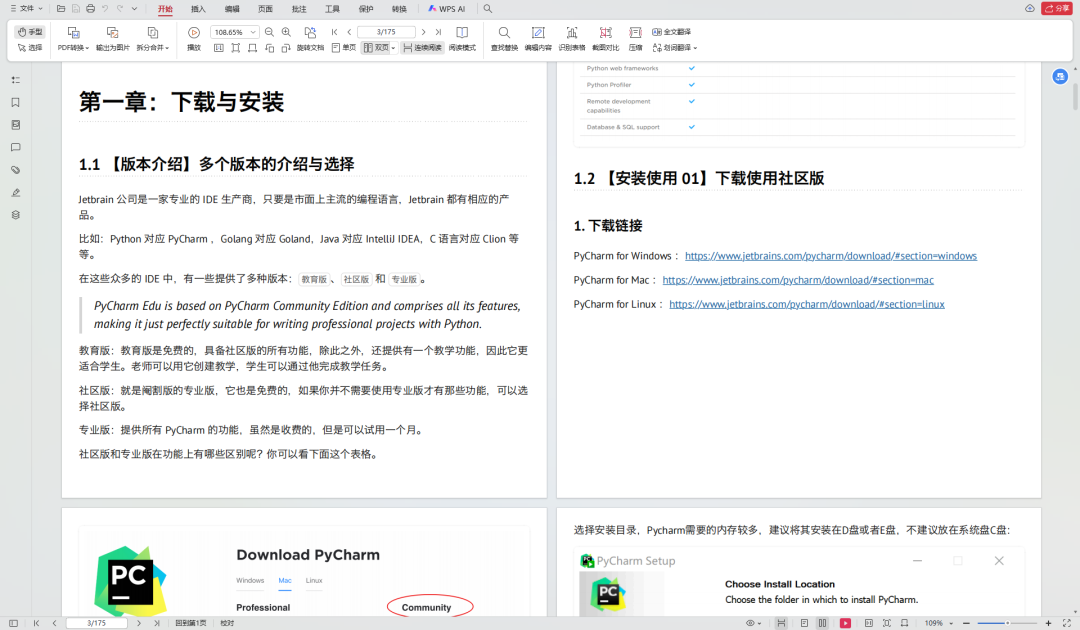
Task: Click 编辑内容 edit content tool
Action: 538,39
